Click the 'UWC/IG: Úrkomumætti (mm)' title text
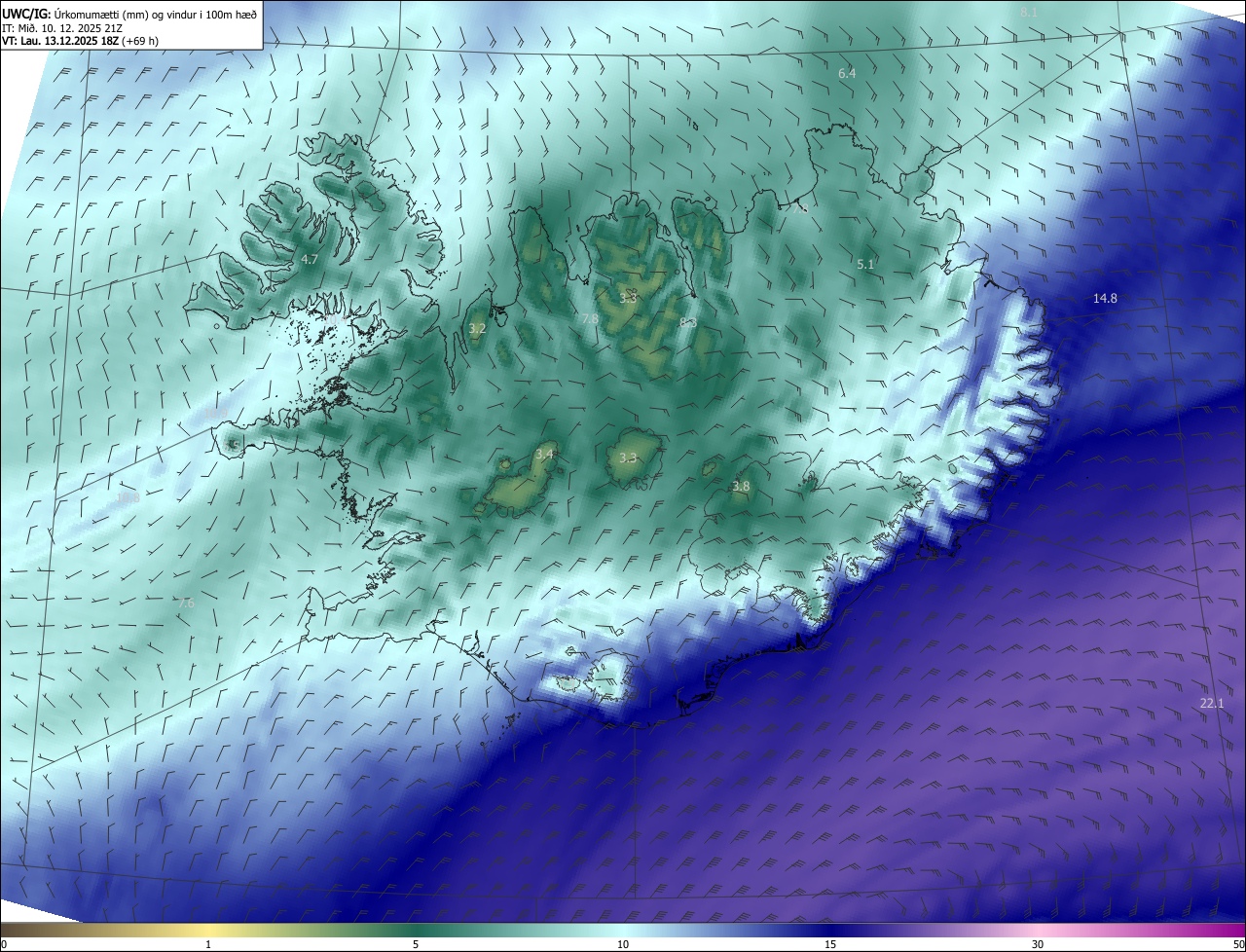The width and height of the screenshot is (1246, 952). tap(74, 14)
